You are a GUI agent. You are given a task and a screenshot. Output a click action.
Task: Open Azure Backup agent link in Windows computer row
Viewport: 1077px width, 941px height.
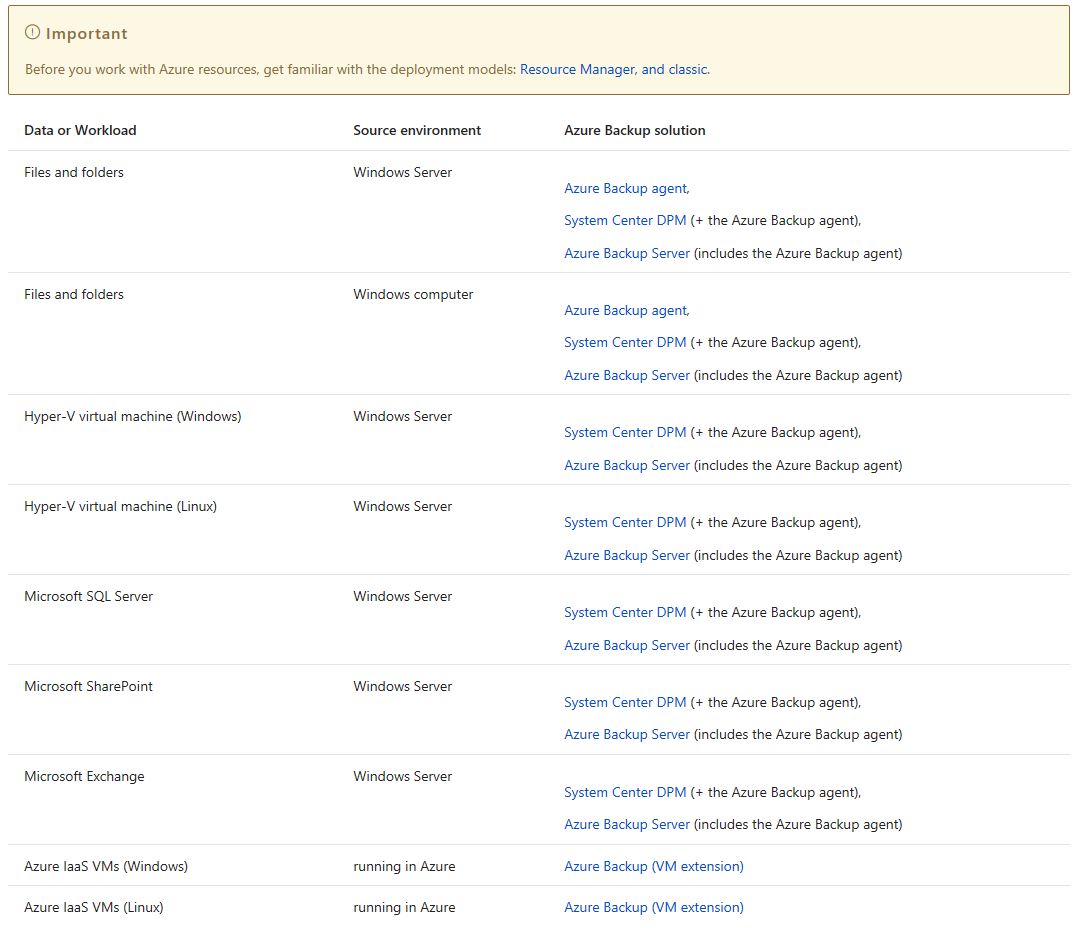click(626, 310)
